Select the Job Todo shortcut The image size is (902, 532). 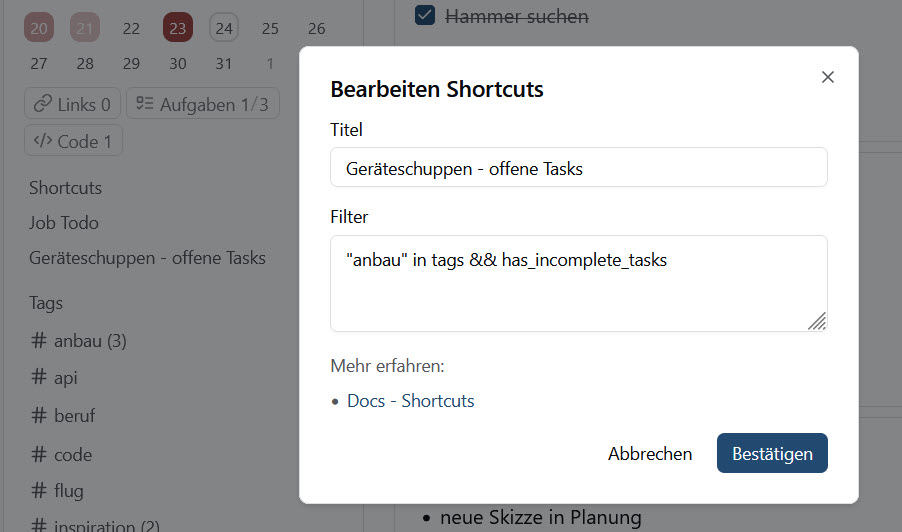coord(64,223)
